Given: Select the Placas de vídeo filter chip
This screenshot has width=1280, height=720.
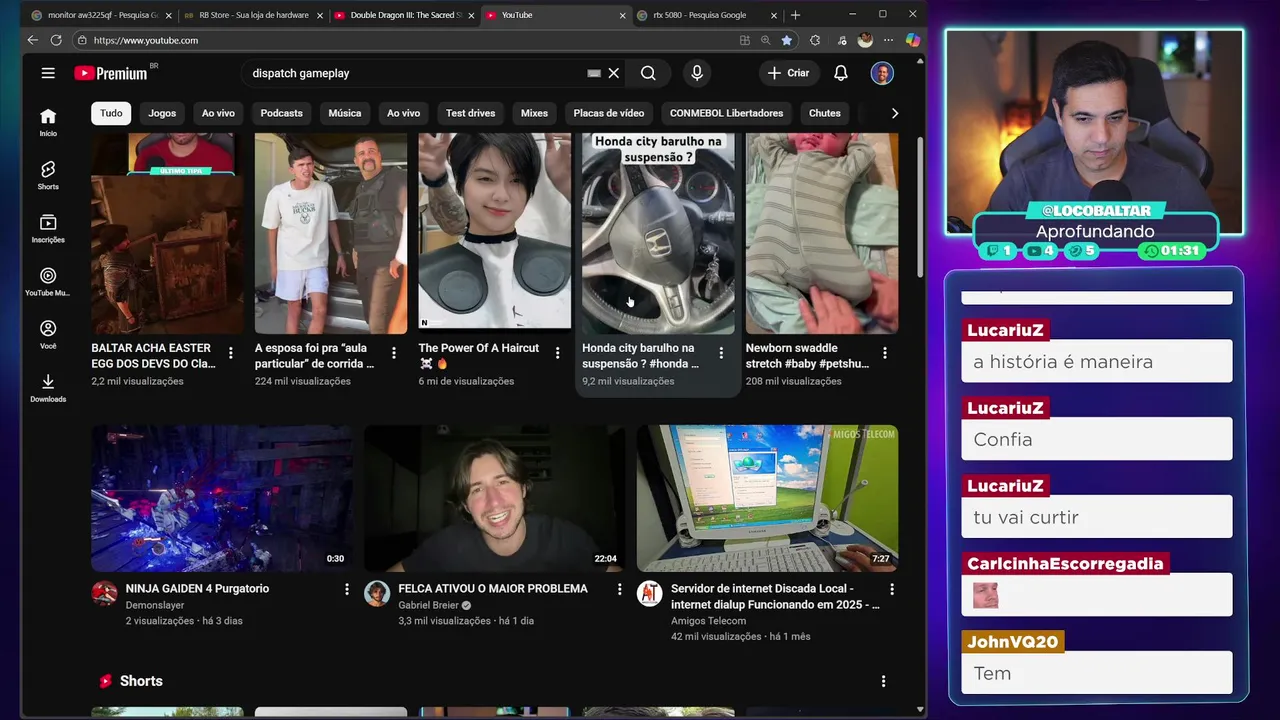Looking at the screenshot, I should pyautogui.click(x=609, y=113).
